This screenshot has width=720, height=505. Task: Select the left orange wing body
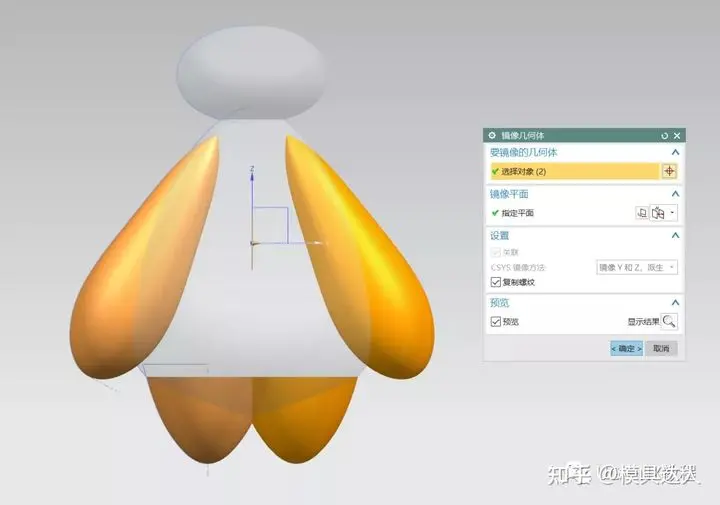tap(142, 262)
